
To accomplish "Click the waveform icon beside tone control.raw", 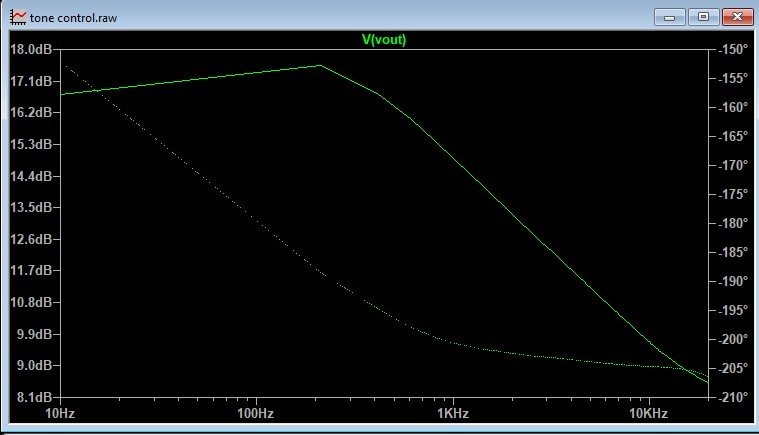I will tap(18, 17).
